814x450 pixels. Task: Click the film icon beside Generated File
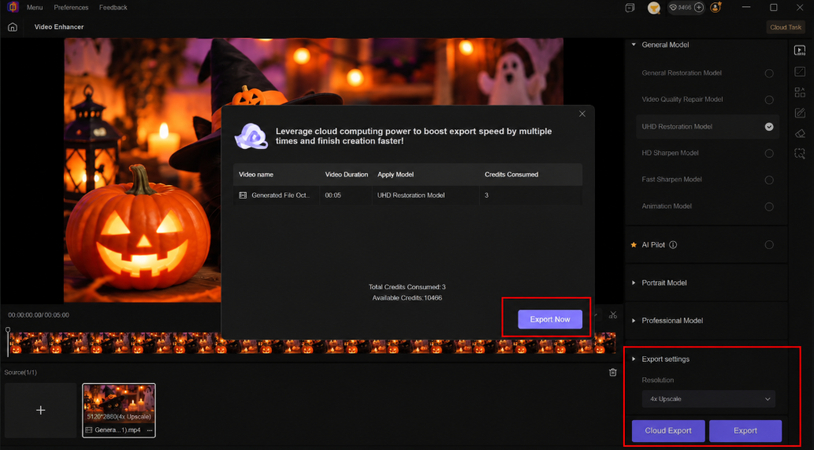242,196
